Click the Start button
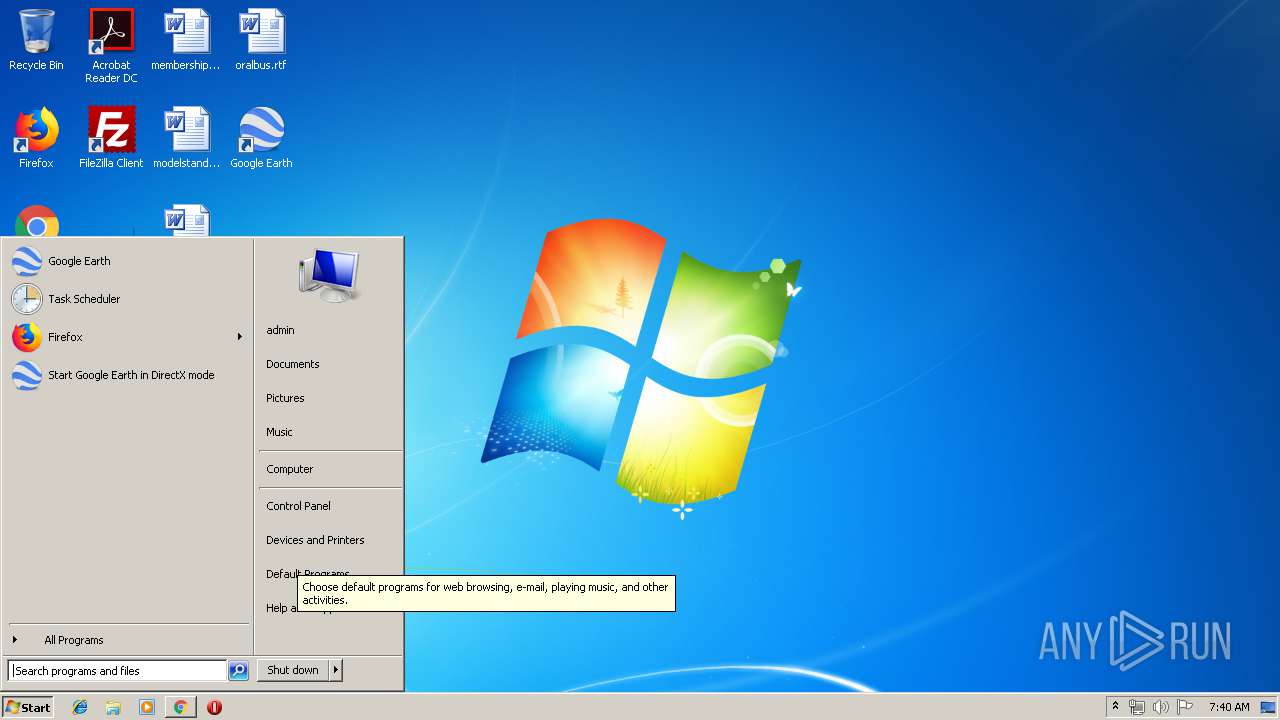1280x720 pixels. (x=28, y=707)
